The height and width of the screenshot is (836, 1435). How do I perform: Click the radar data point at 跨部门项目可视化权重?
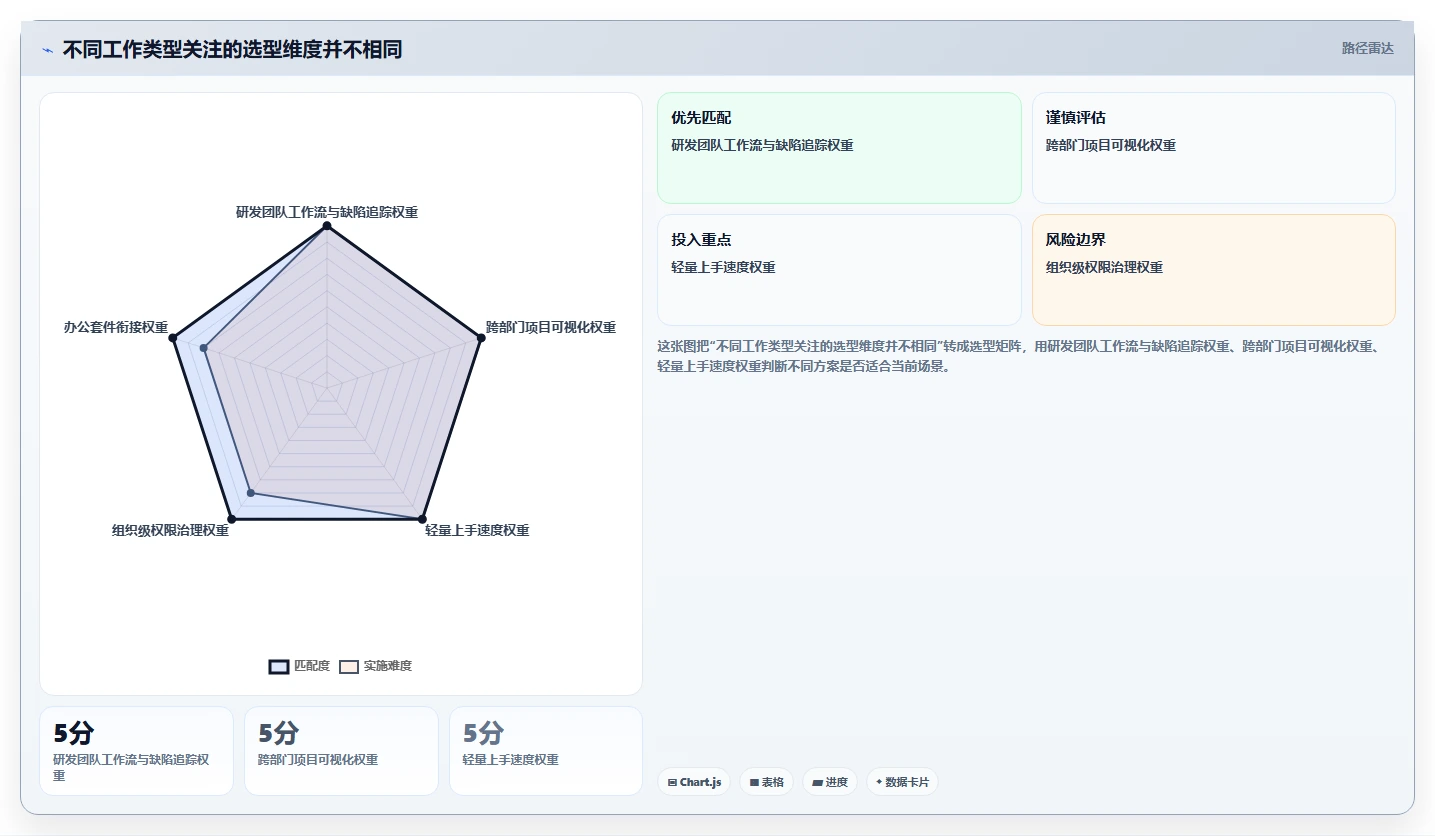click(x=481, y=338)
